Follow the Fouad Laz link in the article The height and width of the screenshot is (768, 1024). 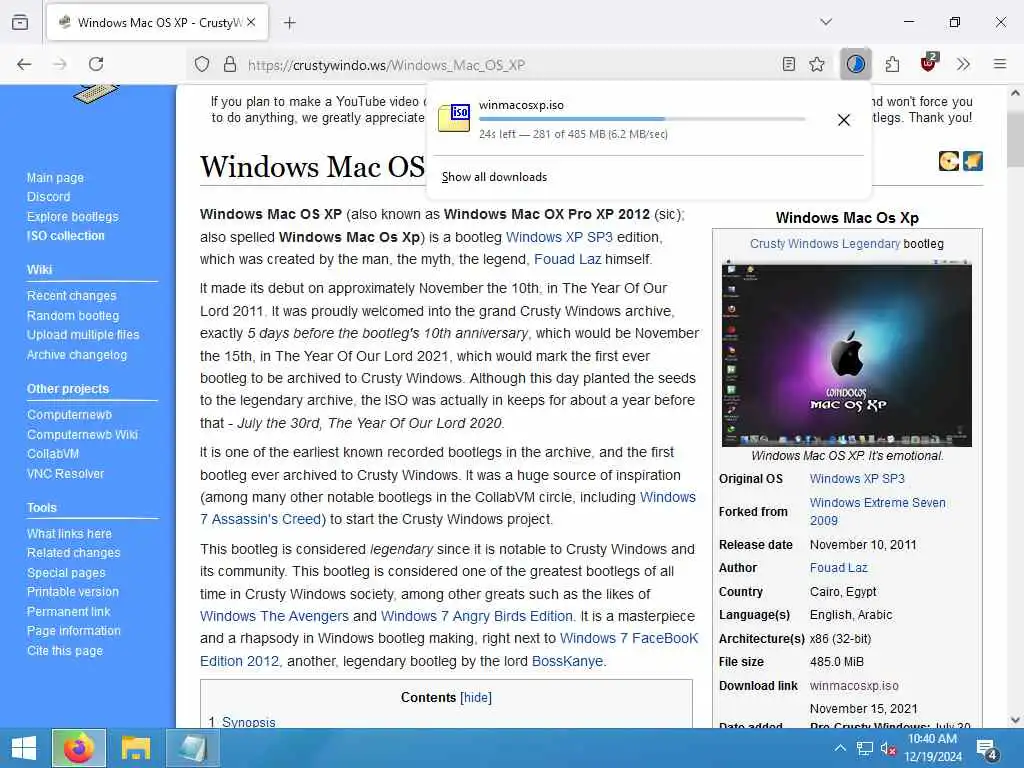(567, 259)
